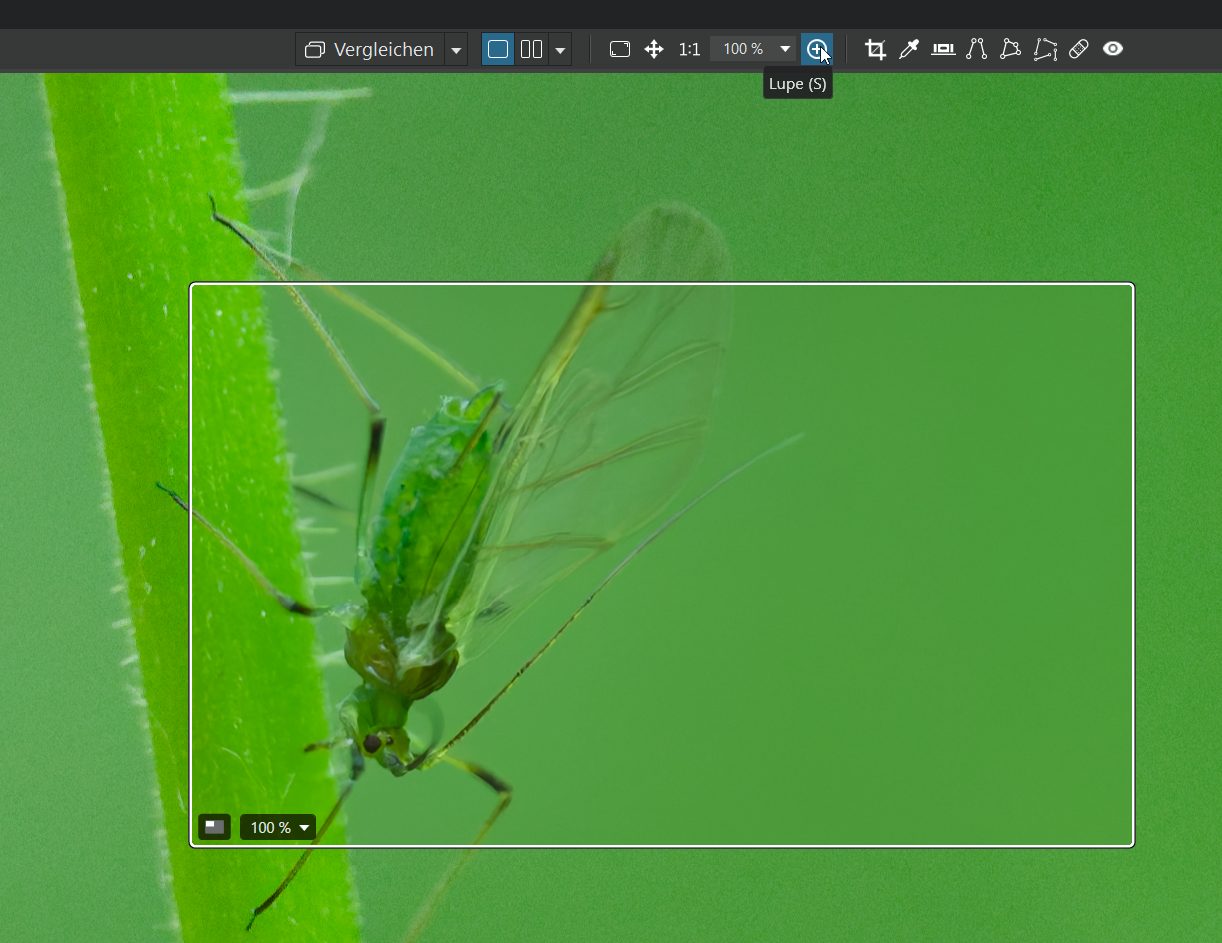Image resolution: width=1222 pixels, height=943 pixels.
Task: Select the repair bandage tool
Action: tap(1079, 49)
